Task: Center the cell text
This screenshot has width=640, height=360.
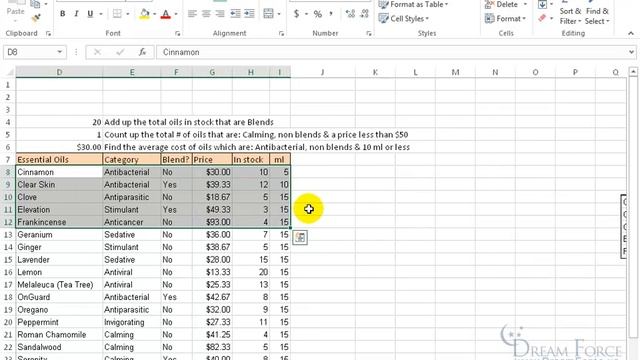Action: point(206,14)
